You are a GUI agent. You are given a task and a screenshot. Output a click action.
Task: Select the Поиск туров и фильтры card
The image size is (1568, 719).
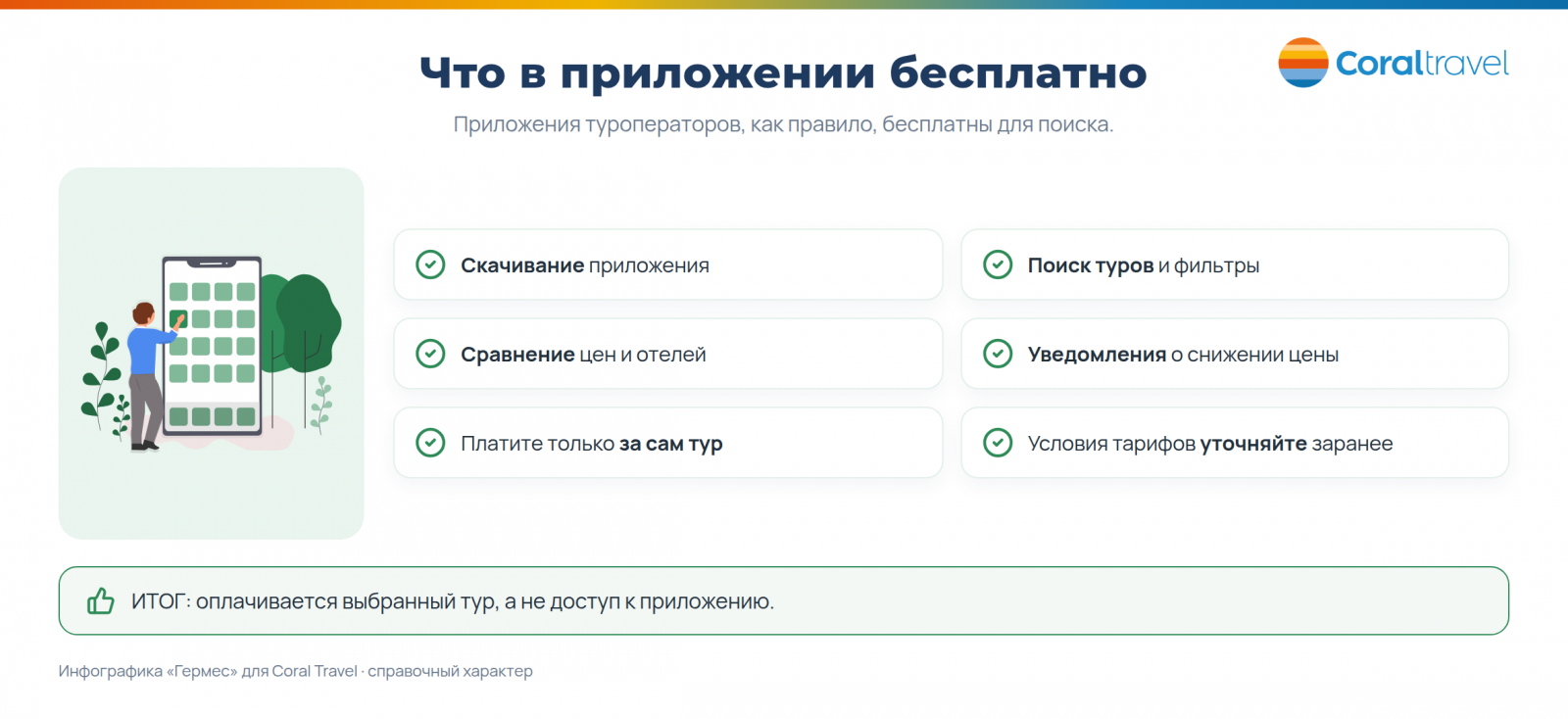[x=1235, y=264]
